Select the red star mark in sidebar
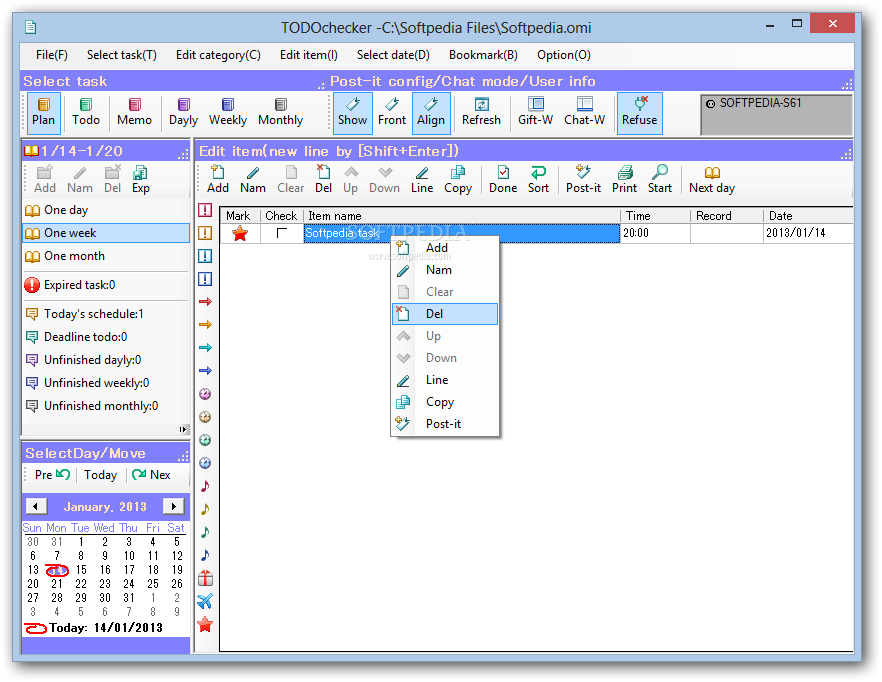882x682 pixels. [205, 624]
